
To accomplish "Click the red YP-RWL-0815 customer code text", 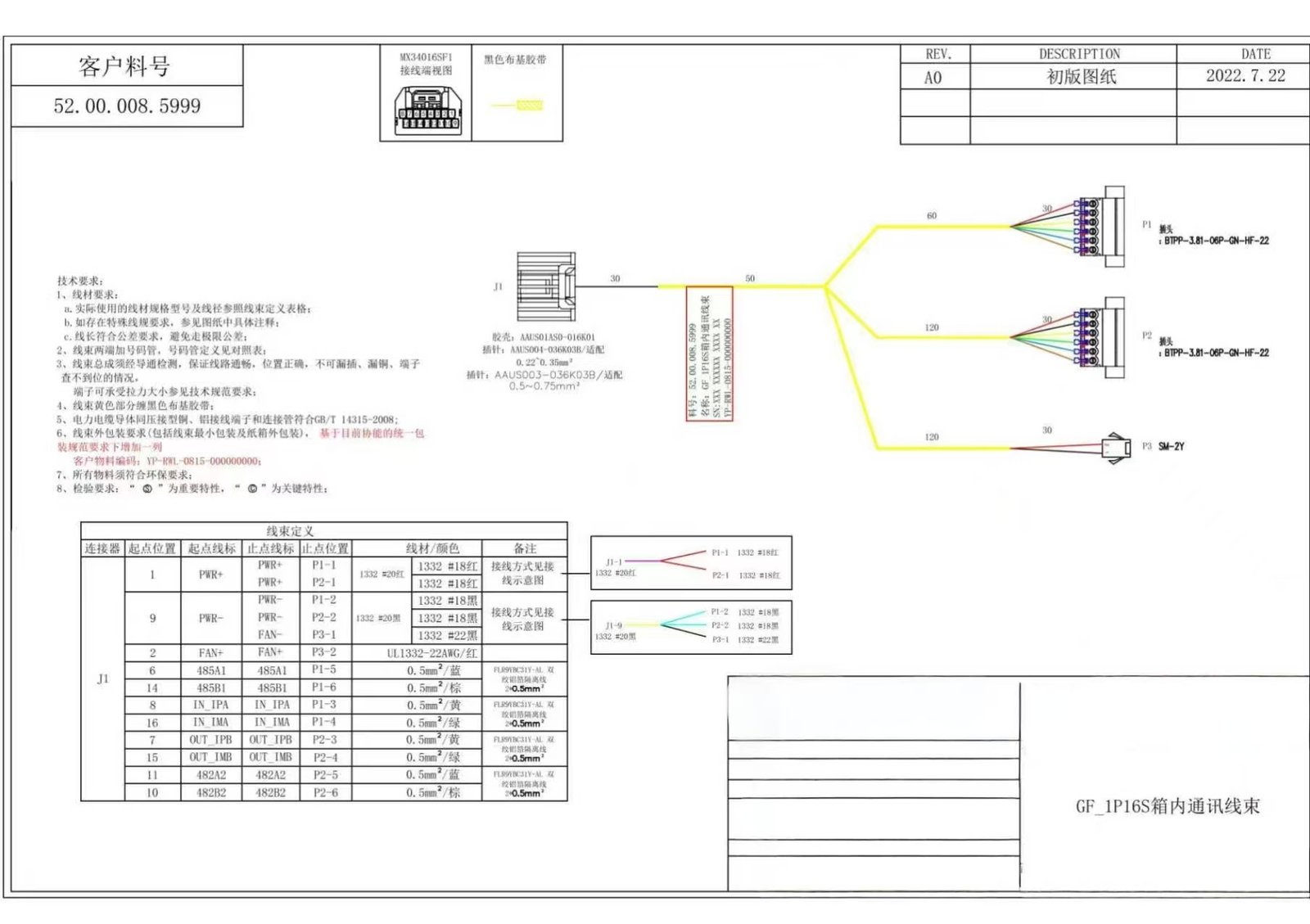I will point(203,461).
